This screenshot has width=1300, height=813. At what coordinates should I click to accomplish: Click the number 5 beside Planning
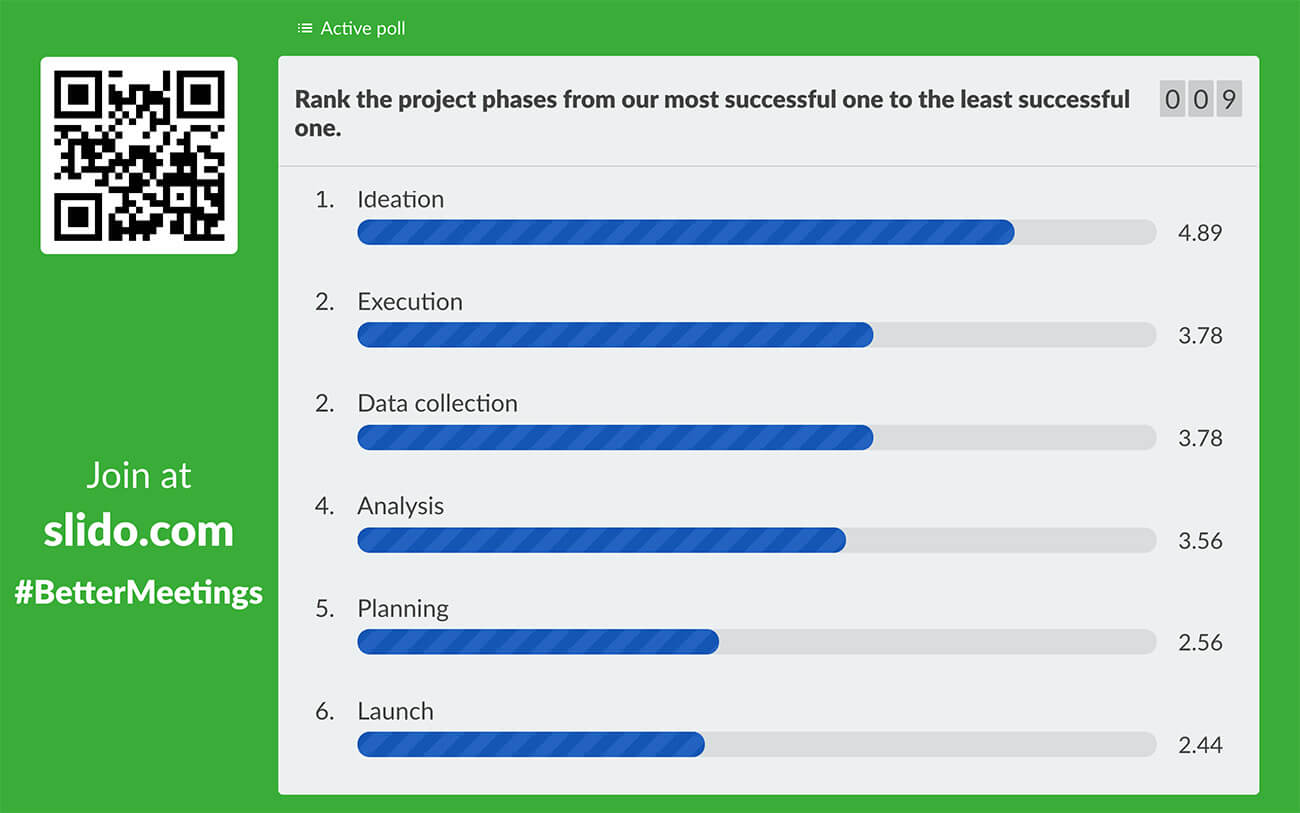click(323, 608)
